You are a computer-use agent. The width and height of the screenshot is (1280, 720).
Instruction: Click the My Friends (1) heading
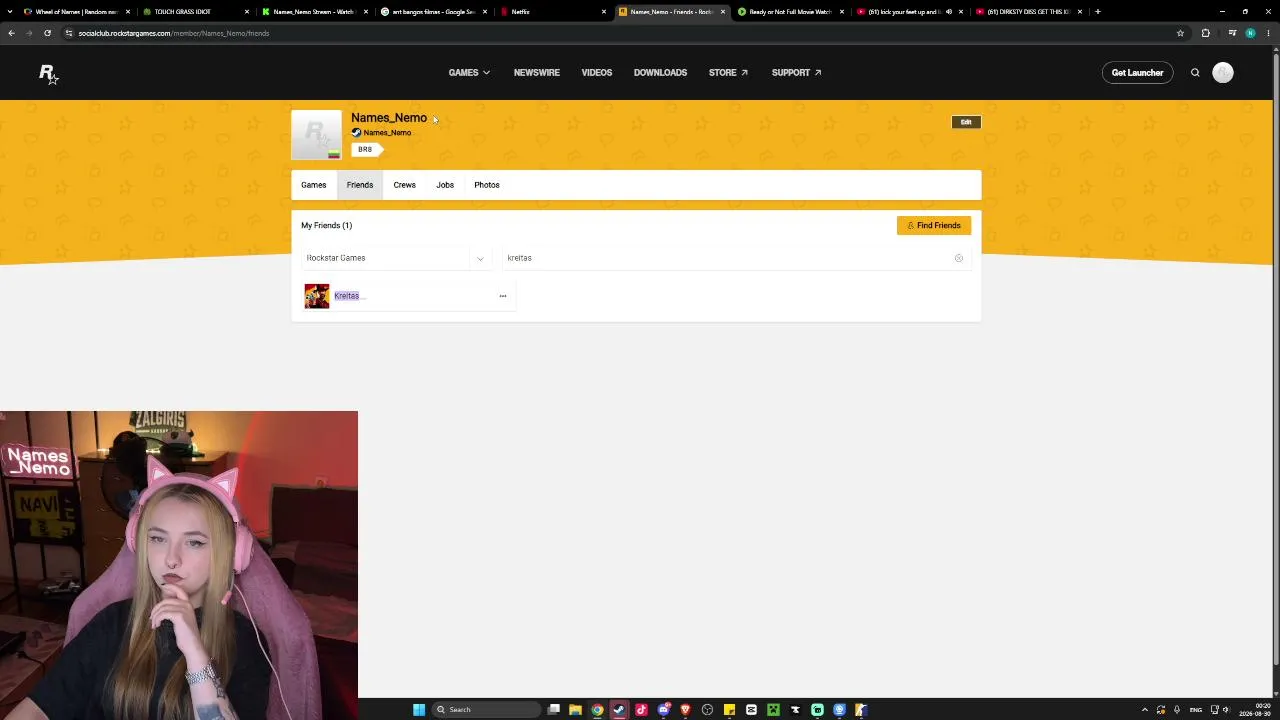pos(327,225)
